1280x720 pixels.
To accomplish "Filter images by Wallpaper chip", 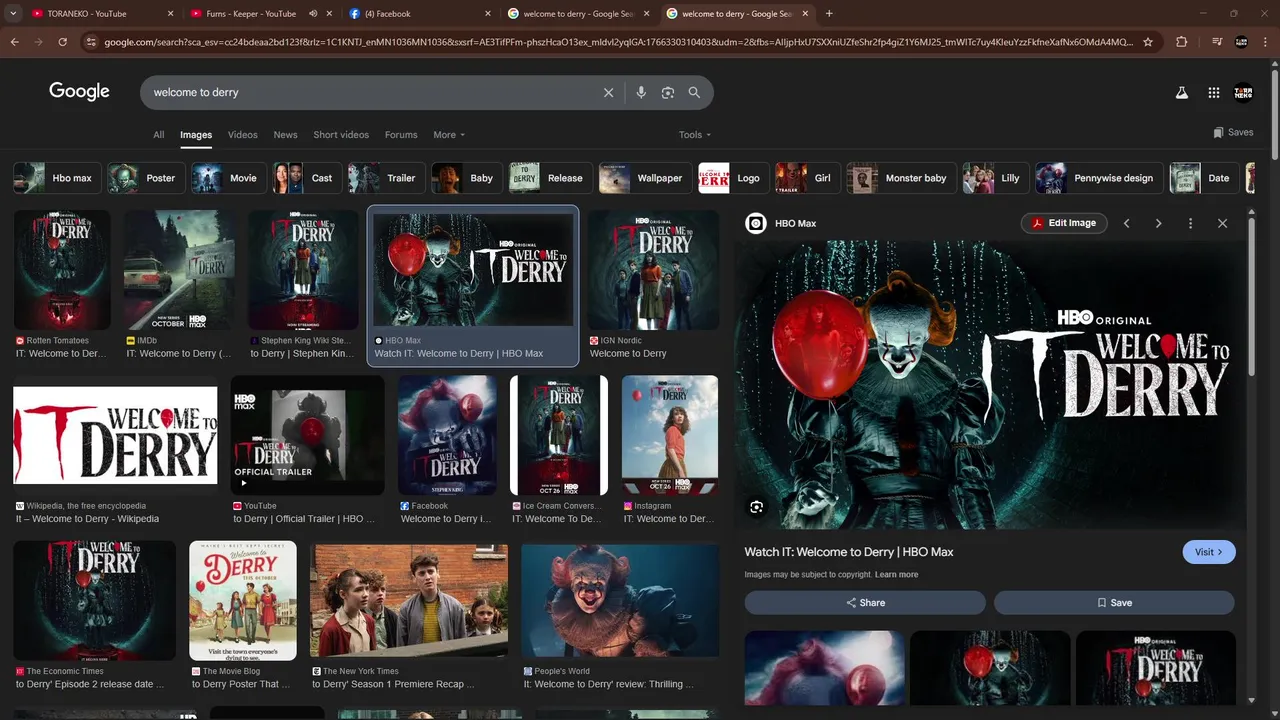I will [645, 178].
